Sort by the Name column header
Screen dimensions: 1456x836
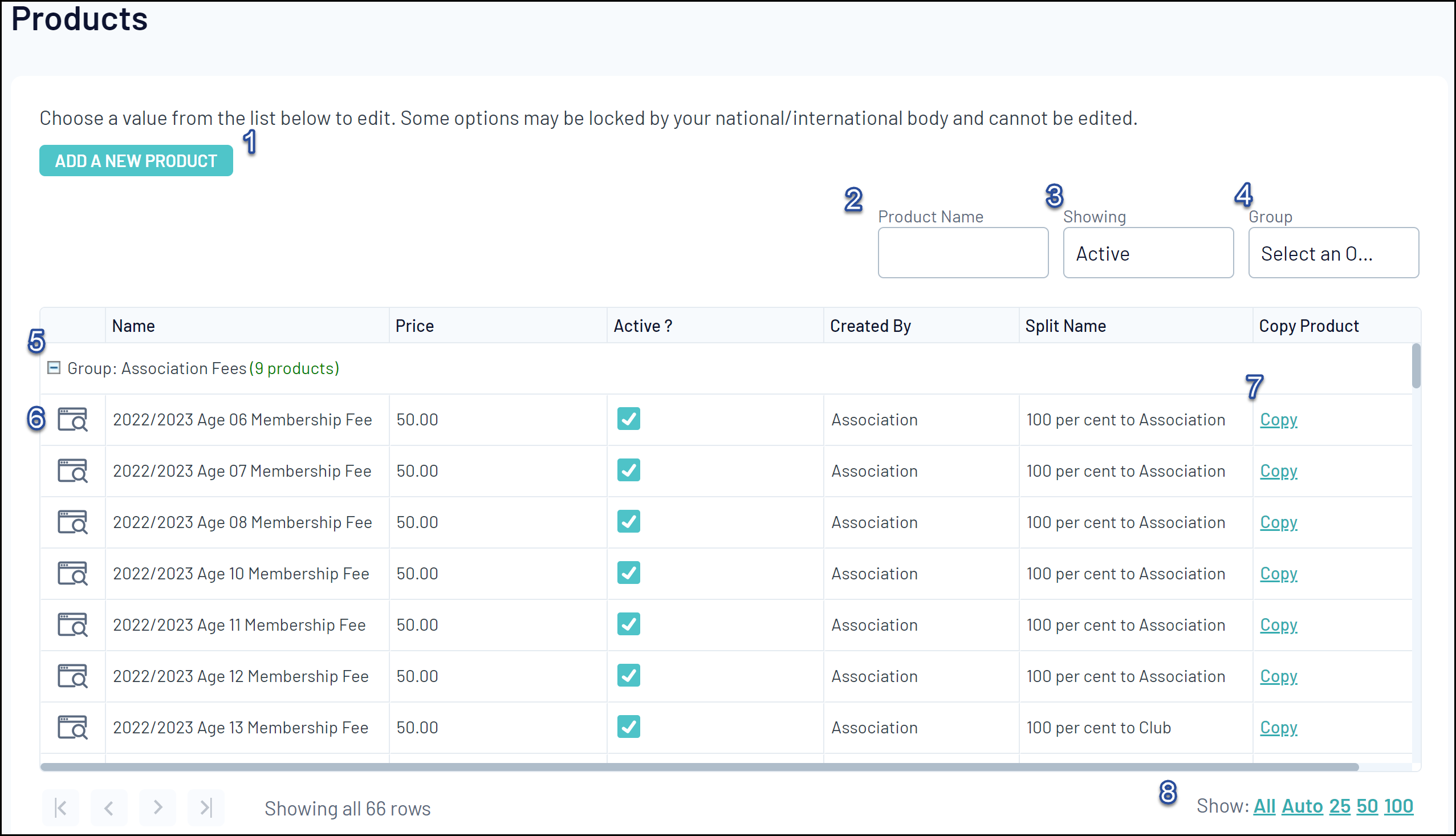click(133, 326)
